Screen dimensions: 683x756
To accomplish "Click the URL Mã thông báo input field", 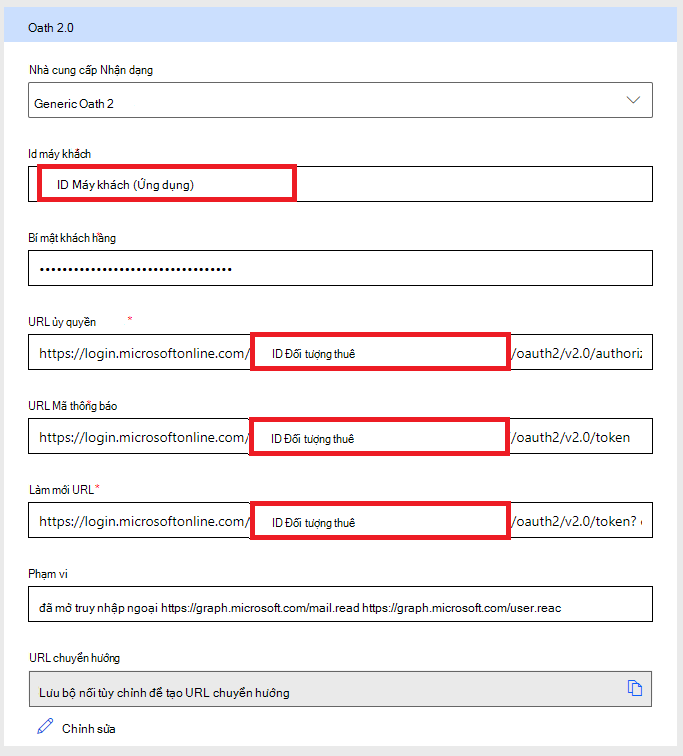I will pyautogui.click(x=340, y=436).
